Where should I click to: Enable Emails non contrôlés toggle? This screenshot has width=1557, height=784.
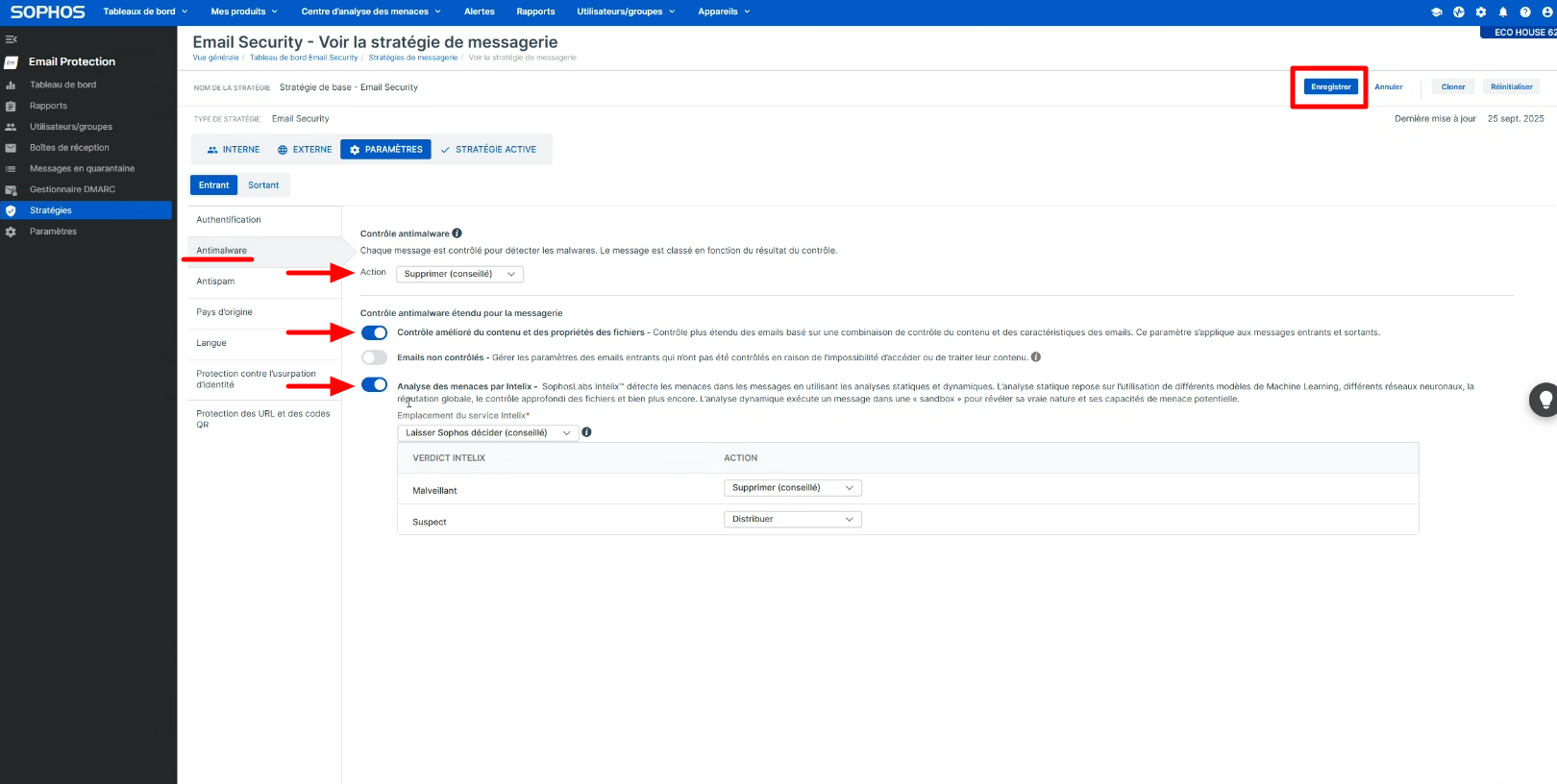point(375,357)
